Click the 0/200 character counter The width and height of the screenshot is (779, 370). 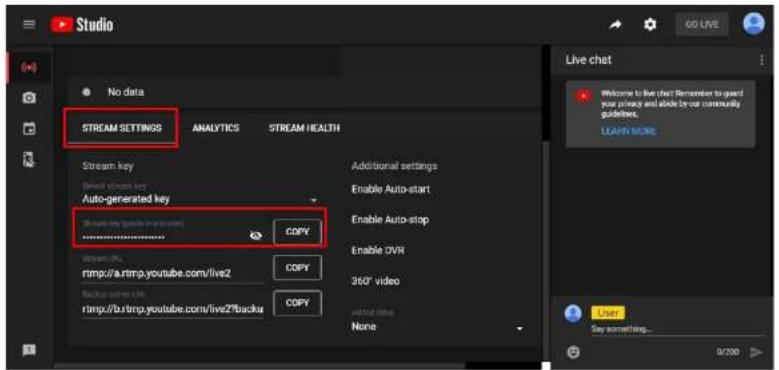[727, 352]
